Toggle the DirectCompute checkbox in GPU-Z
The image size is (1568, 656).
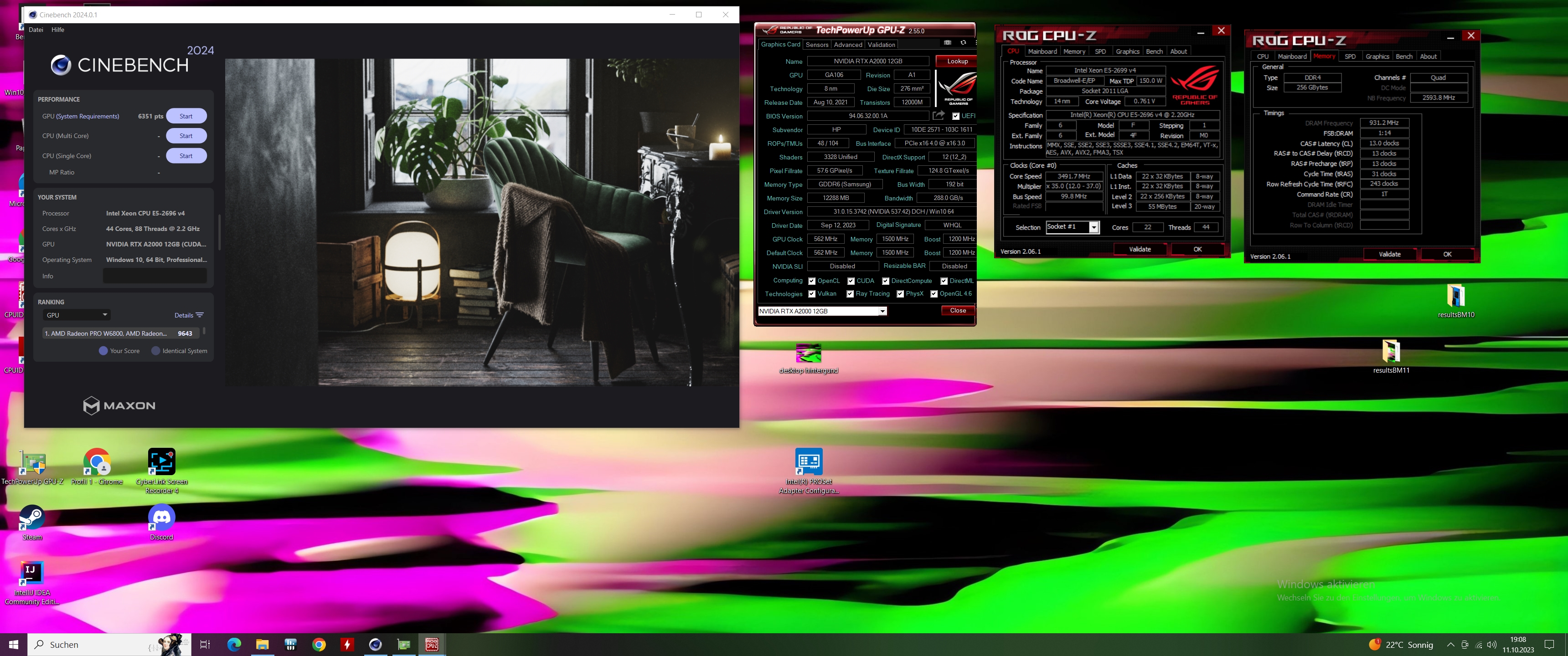click(x=885, y=281)
